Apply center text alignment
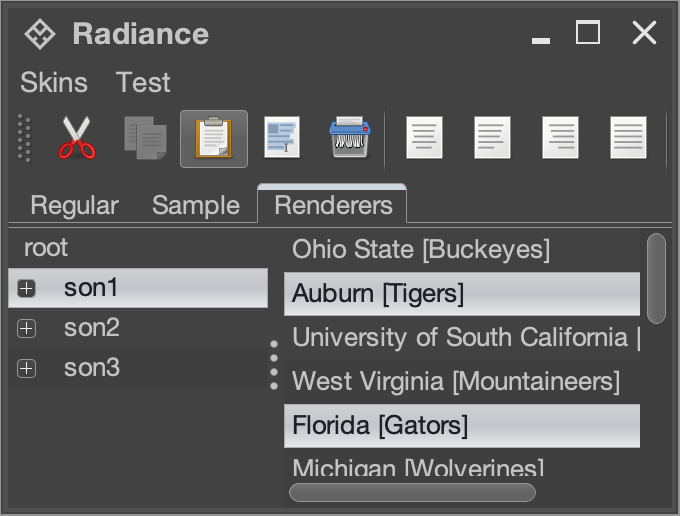 [424, 137]
